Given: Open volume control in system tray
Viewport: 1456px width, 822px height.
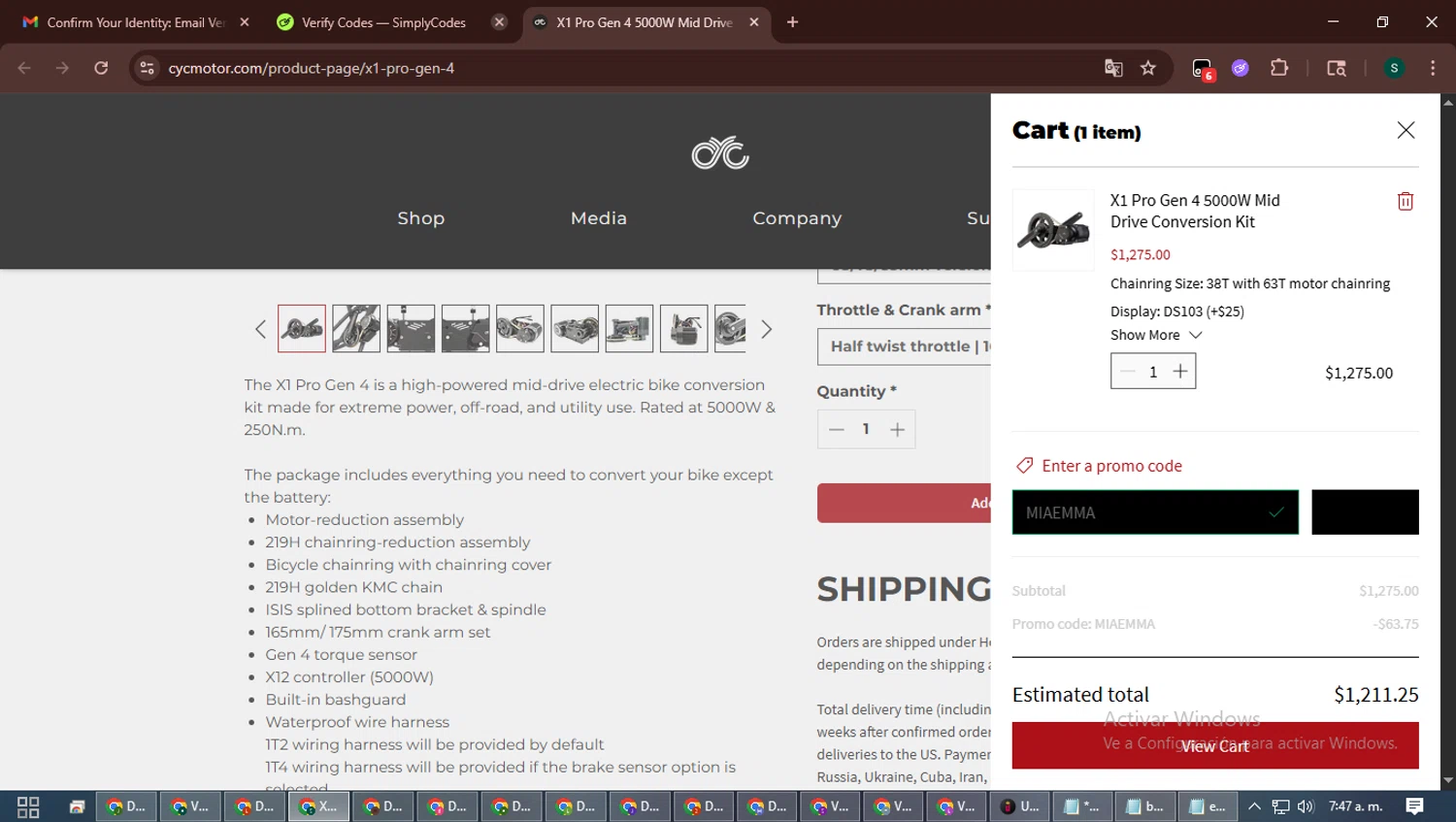Looking at the screenshot, I should (1306, 806).
